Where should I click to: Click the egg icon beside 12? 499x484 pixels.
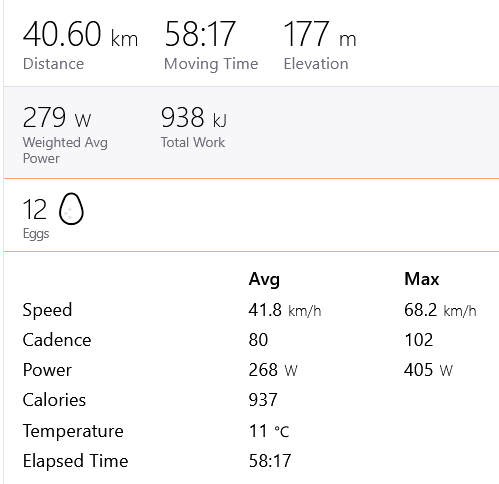pos(71,209)
